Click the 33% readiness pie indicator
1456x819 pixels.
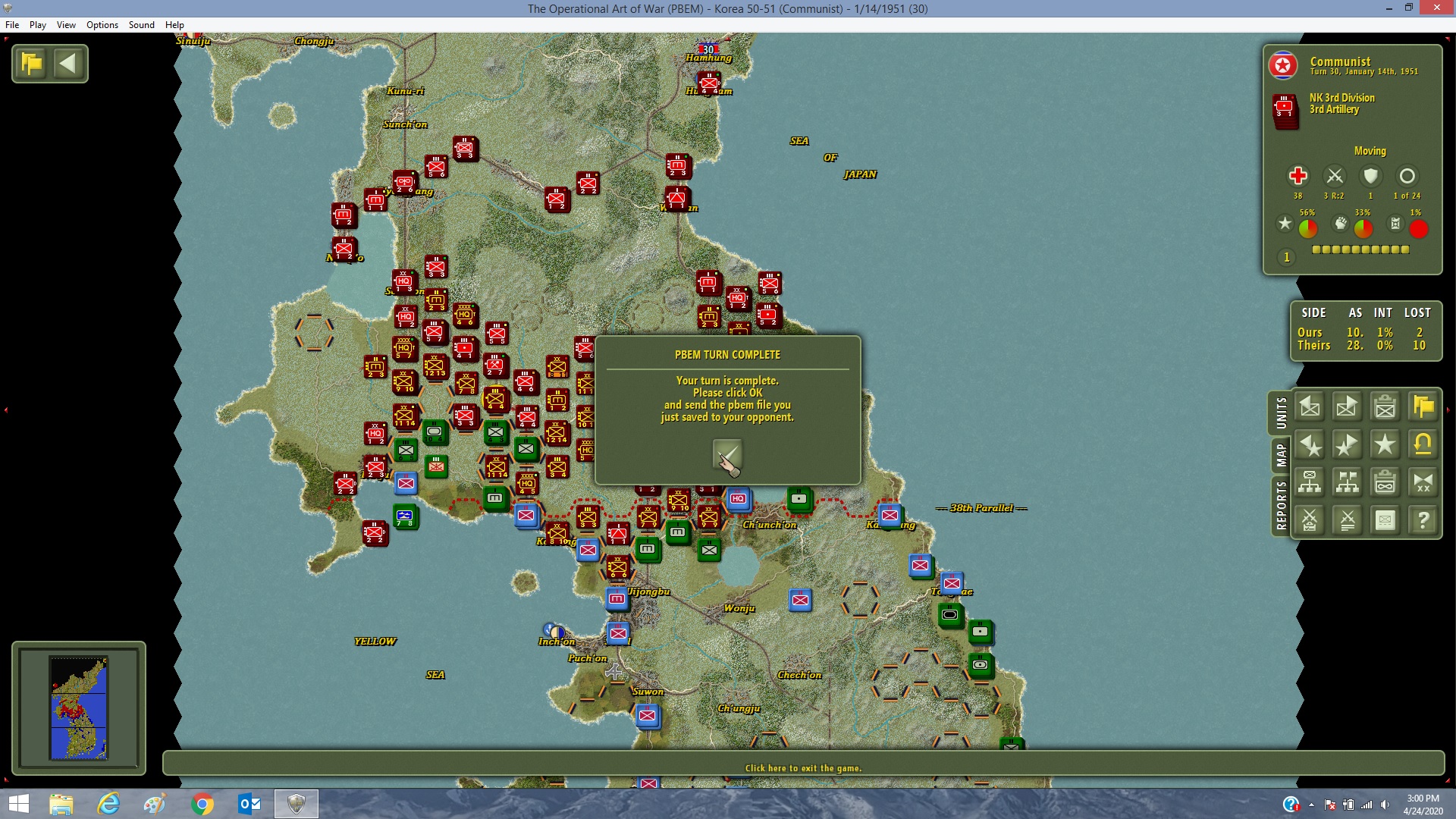(x=1363, y=228)
